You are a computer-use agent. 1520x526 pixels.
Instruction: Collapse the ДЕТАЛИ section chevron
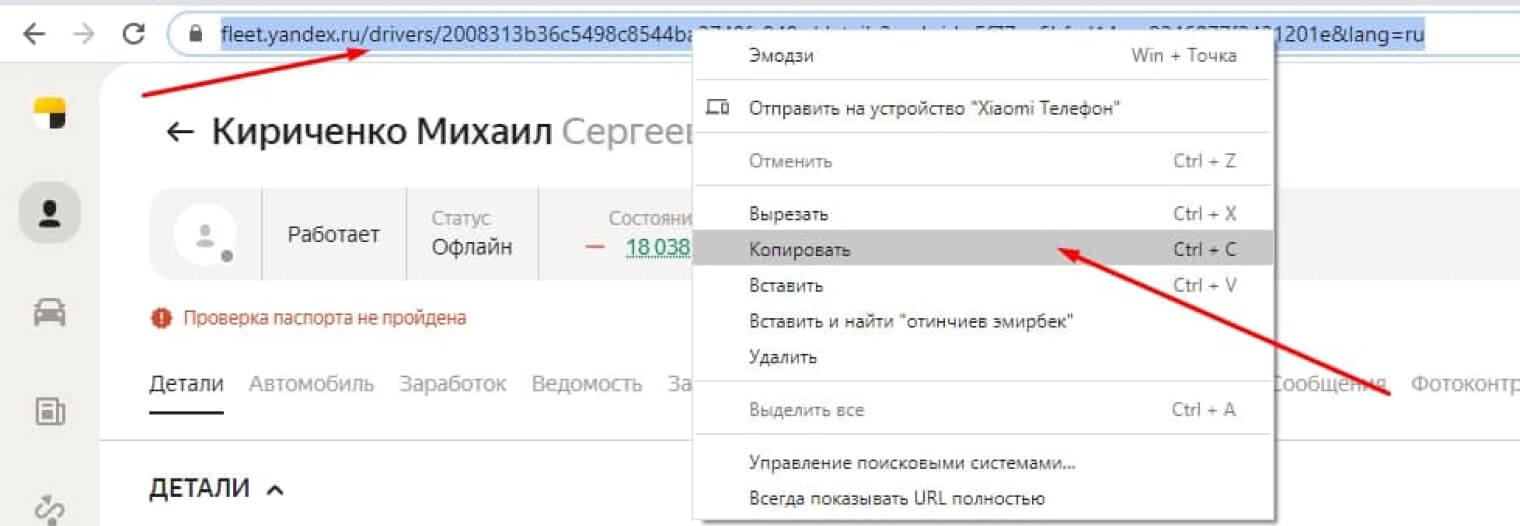pyautogui.click(x=275, y=489)
